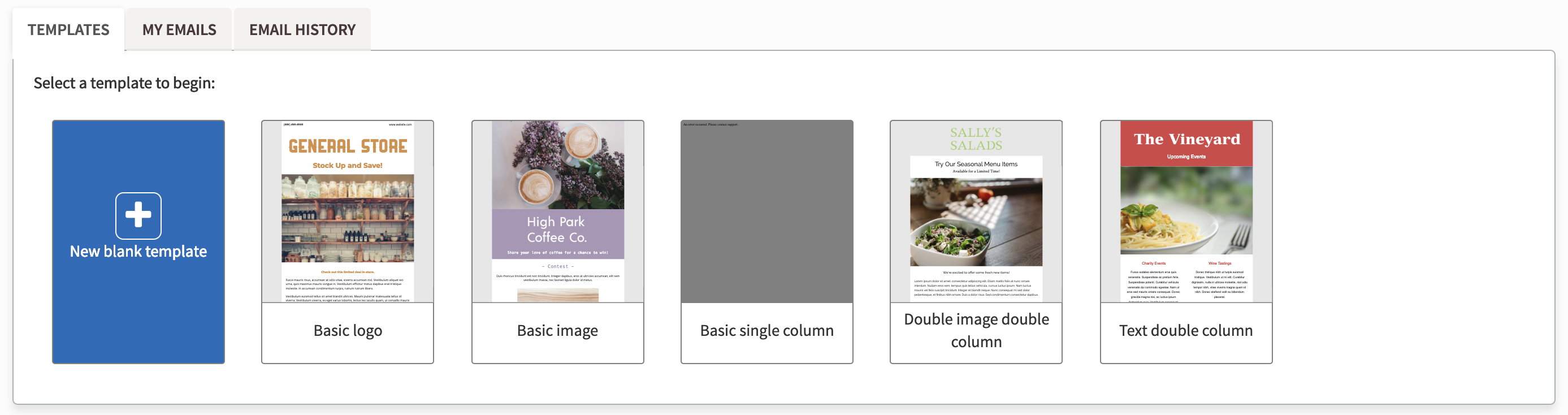
Task: Click the Stock Up and Save text
Action: click(347, 165)
